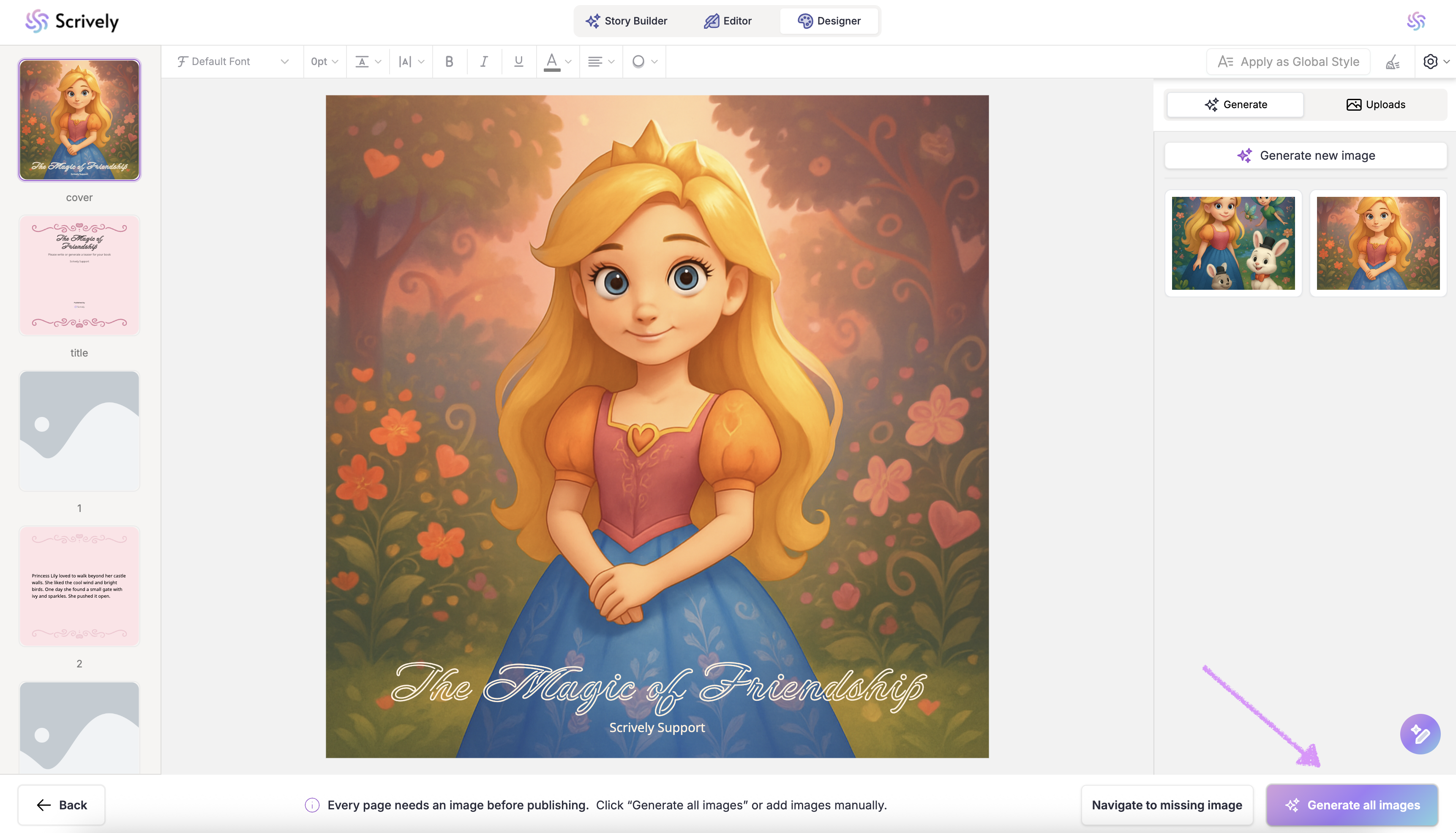Open the Default Font dropdown

tap(232, 61)
